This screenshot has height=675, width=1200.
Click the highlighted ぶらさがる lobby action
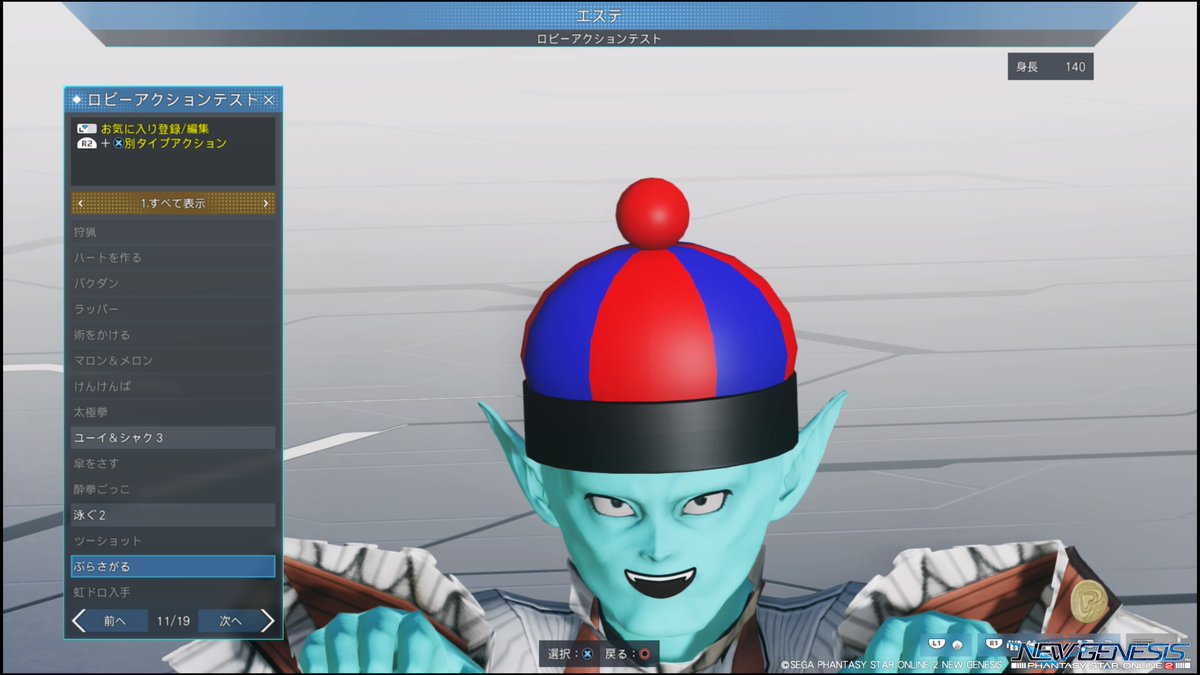pyautogui.click(x=173, y=567)
